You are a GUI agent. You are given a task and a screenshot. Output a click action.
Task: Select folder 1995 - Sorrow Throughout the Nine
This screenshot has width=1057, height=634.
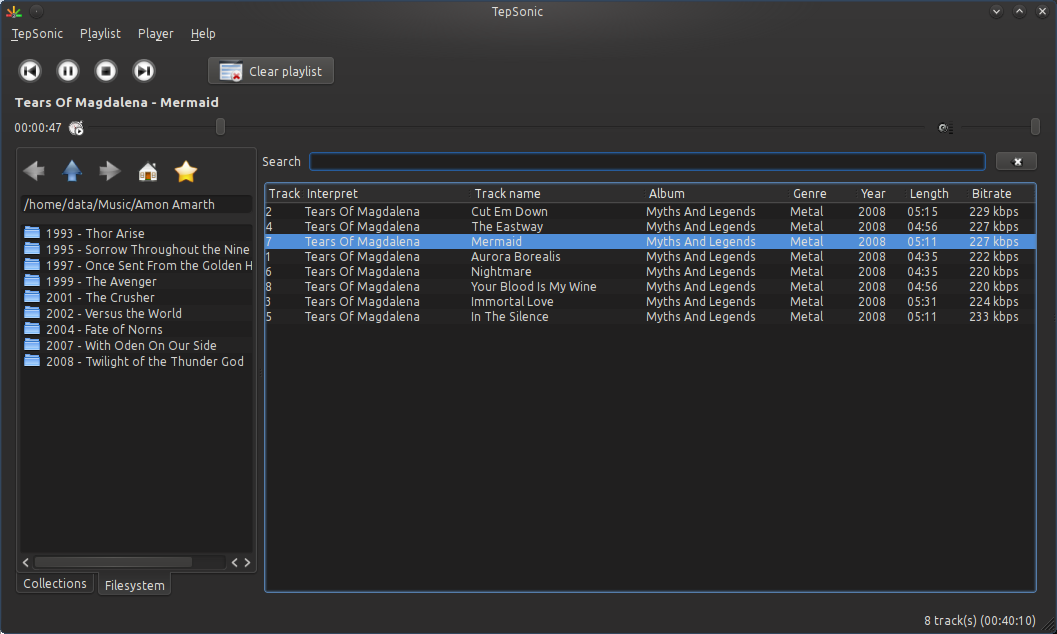click(x=137, y=249)
